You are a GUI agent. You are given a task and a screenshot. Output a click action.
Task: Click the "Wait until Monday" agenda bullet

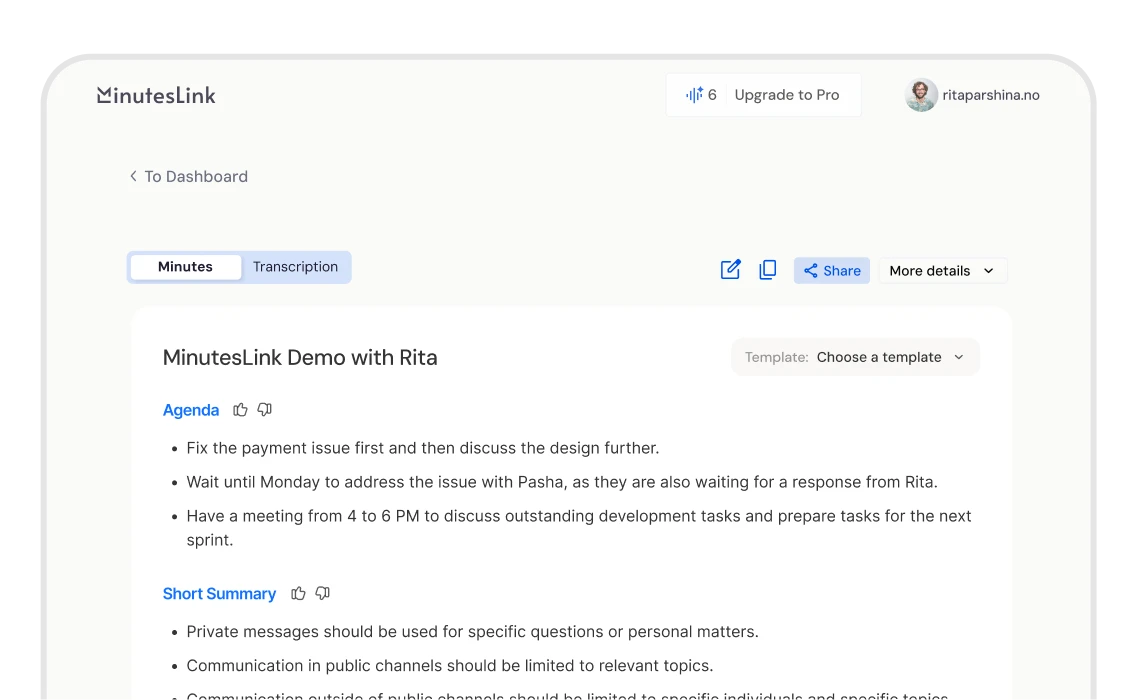click(562, 482)
